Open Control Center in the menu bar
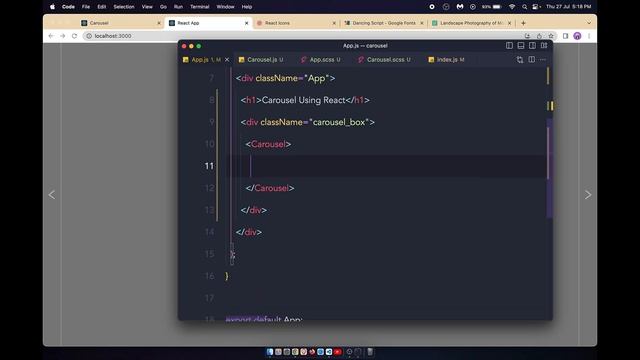Viewport: 640px width, 360px height. (x=536, y=7)
